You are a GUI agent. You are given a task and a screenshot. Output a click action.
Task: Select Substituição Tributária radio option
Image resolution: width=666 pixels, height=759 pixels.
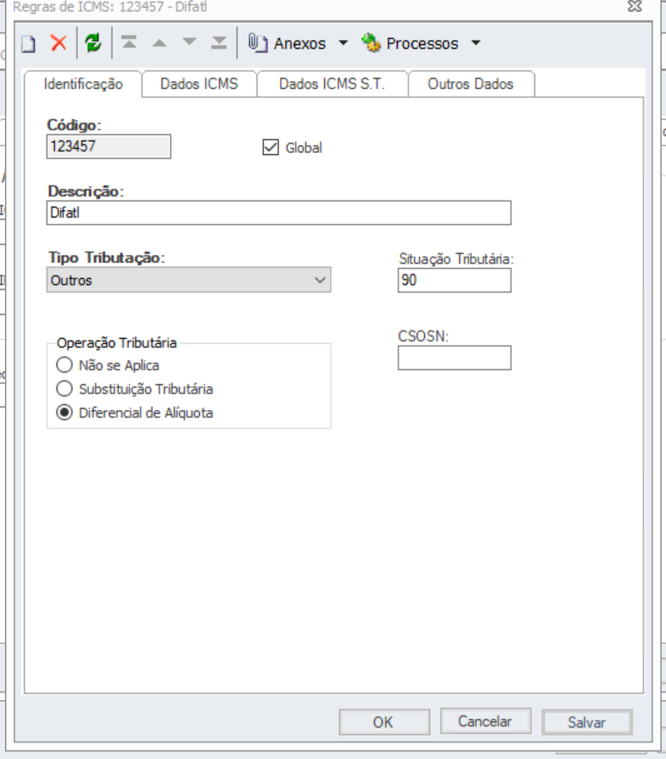pyautogui.click(x=64, y=389)
